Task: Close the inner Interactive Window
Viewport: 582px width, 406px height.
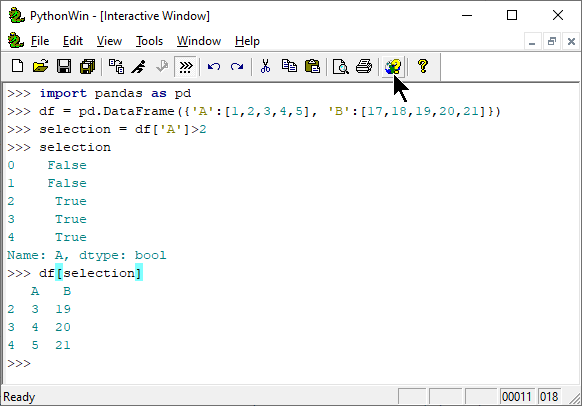Action: (571, 41)
